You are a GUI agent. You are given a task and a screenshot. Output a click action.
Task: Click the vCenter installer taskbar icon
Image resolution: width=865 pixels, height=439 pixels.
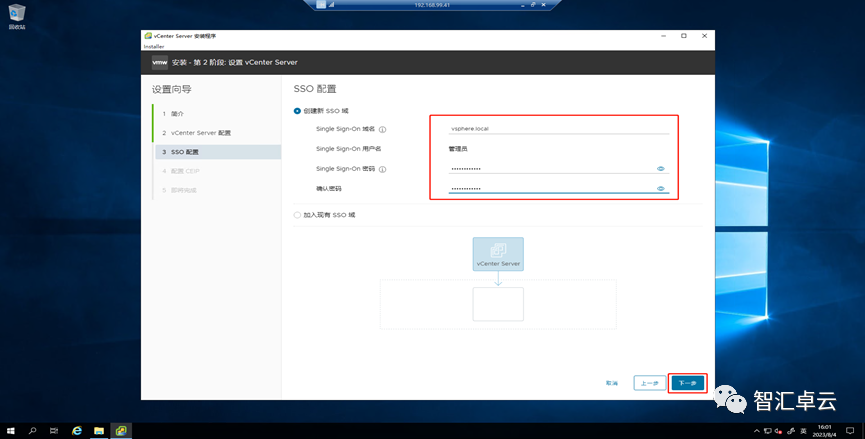(x=121, y=431)
